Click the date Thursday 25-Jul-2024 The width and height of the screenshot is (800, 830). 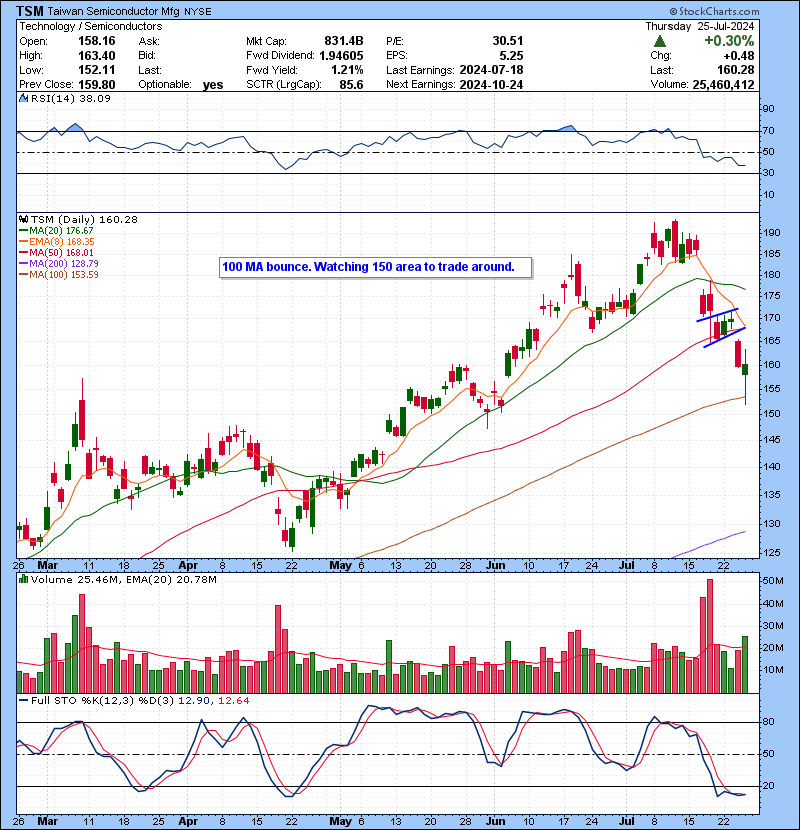[699, 26]
